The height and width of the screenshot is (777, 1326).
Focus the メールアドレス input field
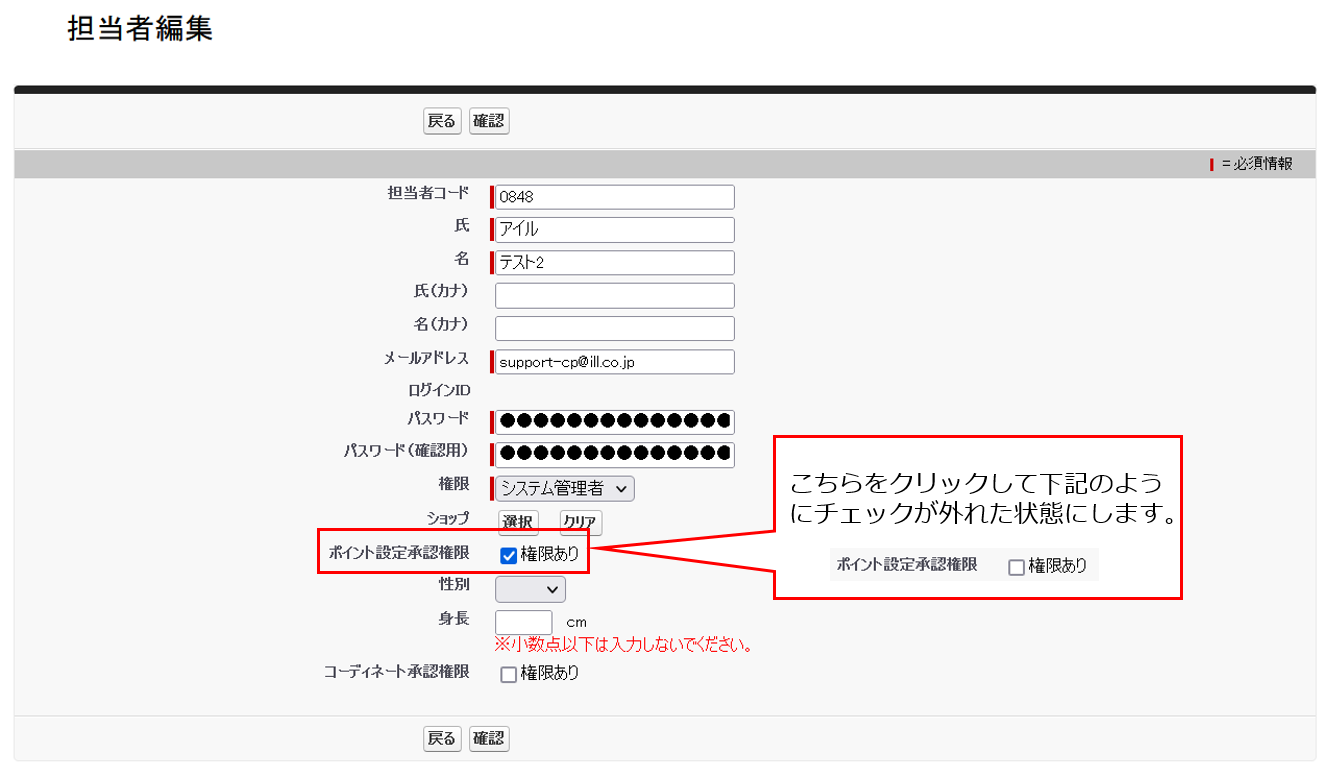[x=614, y=362]
